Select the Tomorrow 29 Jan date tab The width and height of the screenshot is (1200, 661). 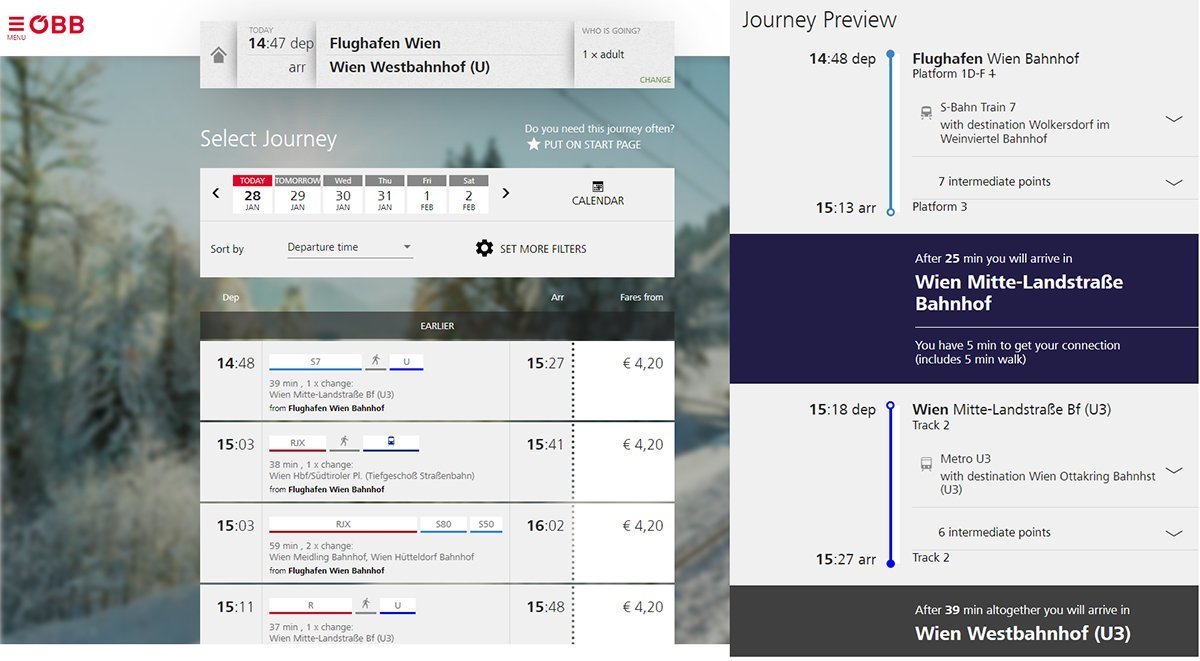coord(298,195)
